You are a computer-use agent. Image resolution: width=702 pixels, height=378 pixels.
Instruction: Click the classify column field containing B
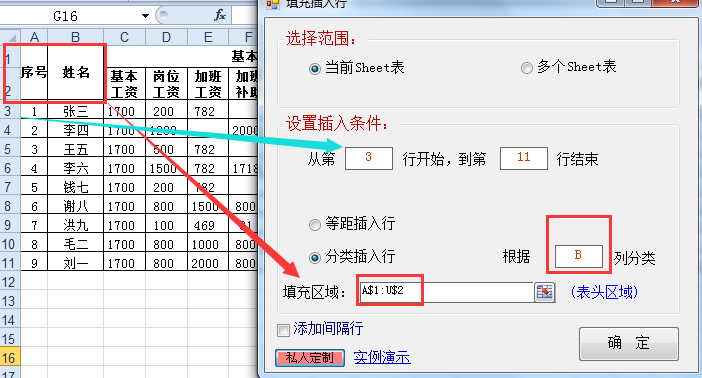[x=578, y=256]
